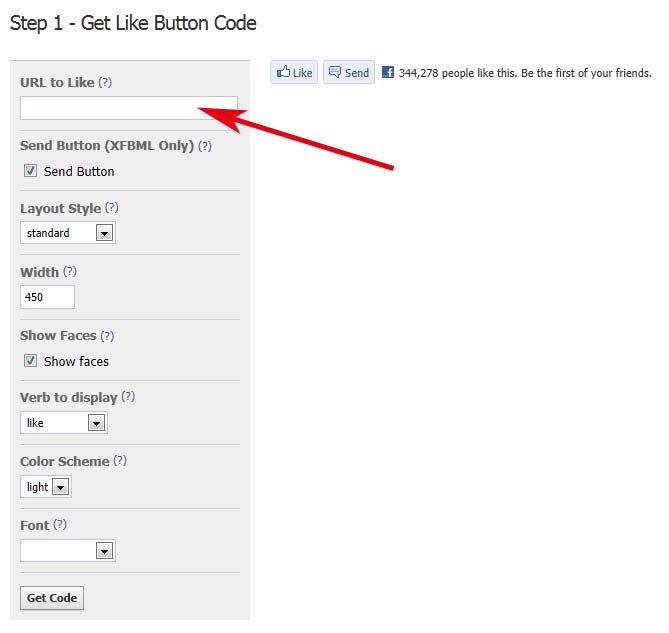Image resolution: width=669 pixels, height=633 pixels.
Task: Click the Facebook logo icon
Action: tap(388, 72)
